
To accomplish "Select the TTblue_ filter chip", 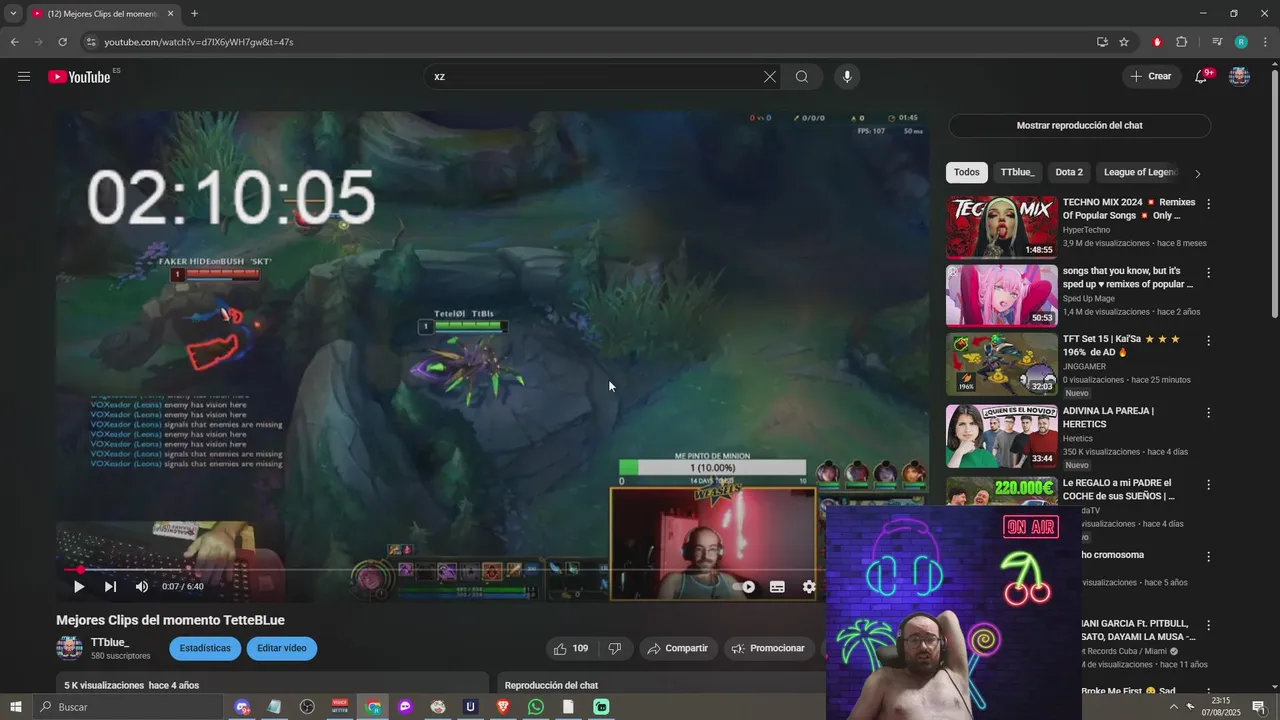I will [1017, 172].
